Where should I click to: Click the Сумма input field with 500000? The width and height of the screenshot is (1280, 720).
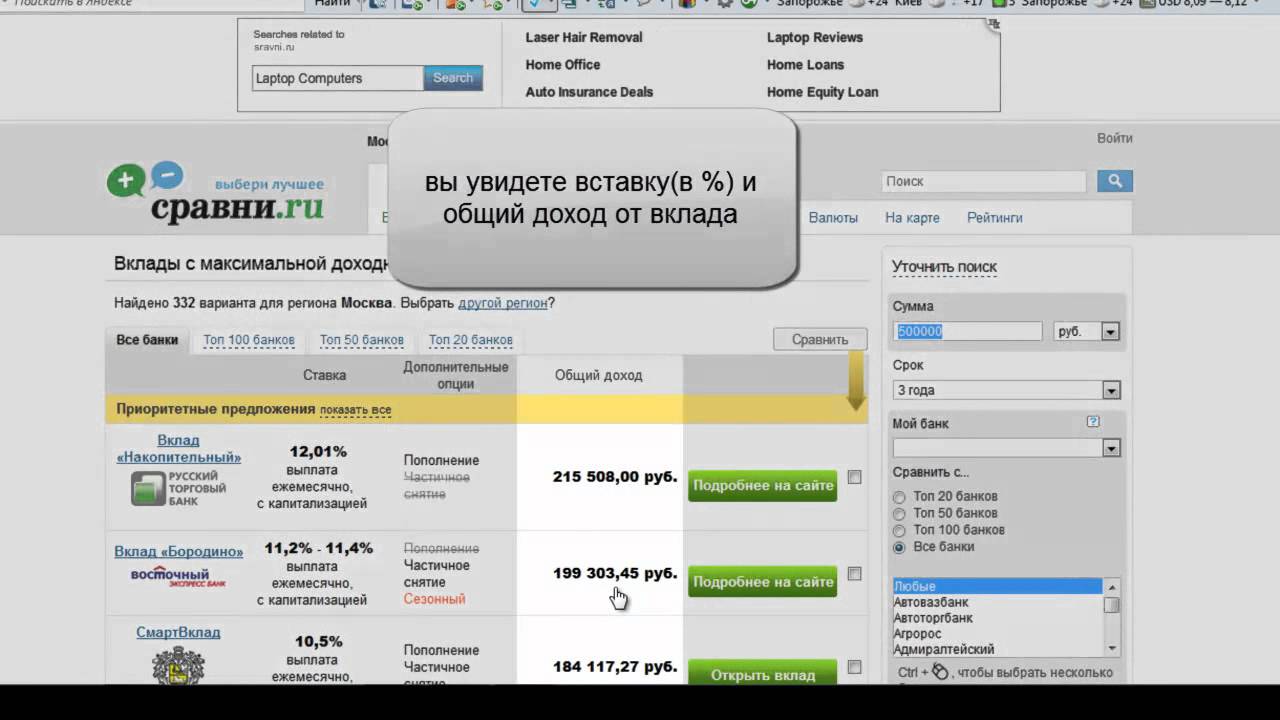coord(969,332)
